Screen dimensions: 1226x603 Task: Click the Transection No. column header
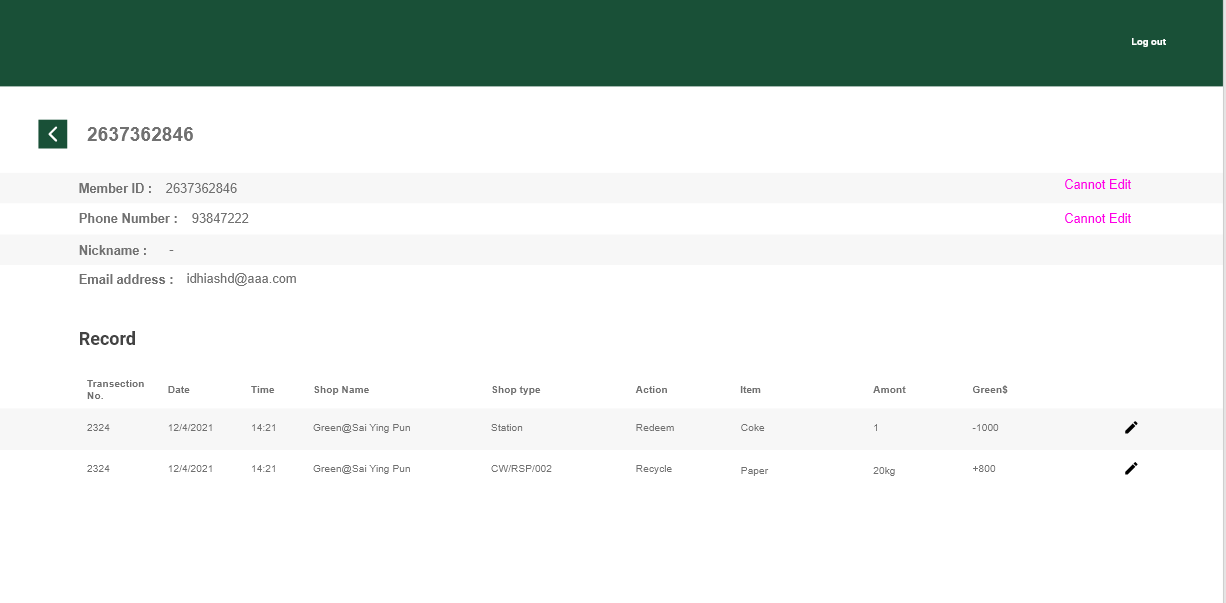115,390
